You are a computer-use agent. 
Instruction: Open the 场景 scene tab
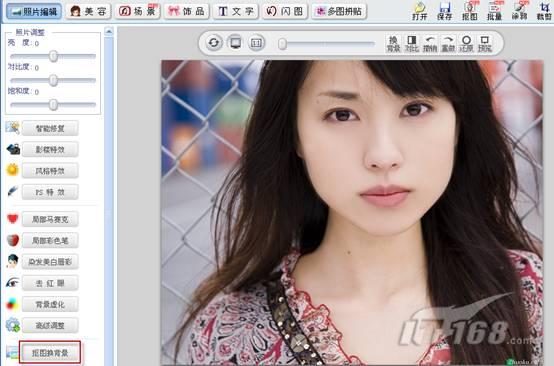[138, 11]
